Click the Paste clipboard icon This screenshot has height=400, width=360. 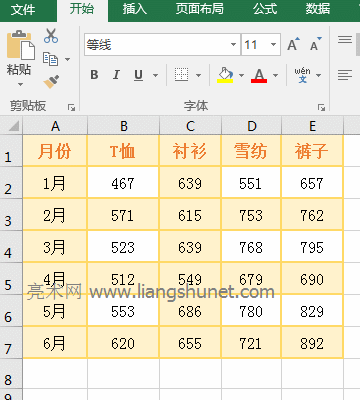[x=21, y=45]
